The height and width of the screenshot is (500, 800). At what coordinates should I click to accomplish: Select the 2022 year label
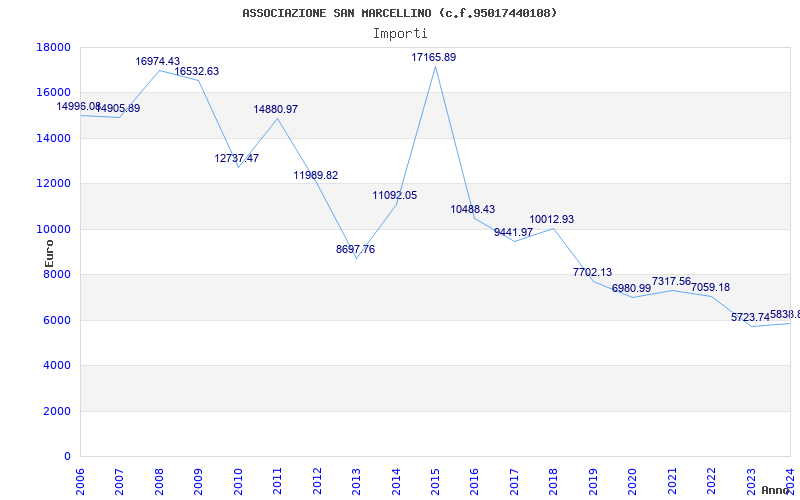(712, 481)
